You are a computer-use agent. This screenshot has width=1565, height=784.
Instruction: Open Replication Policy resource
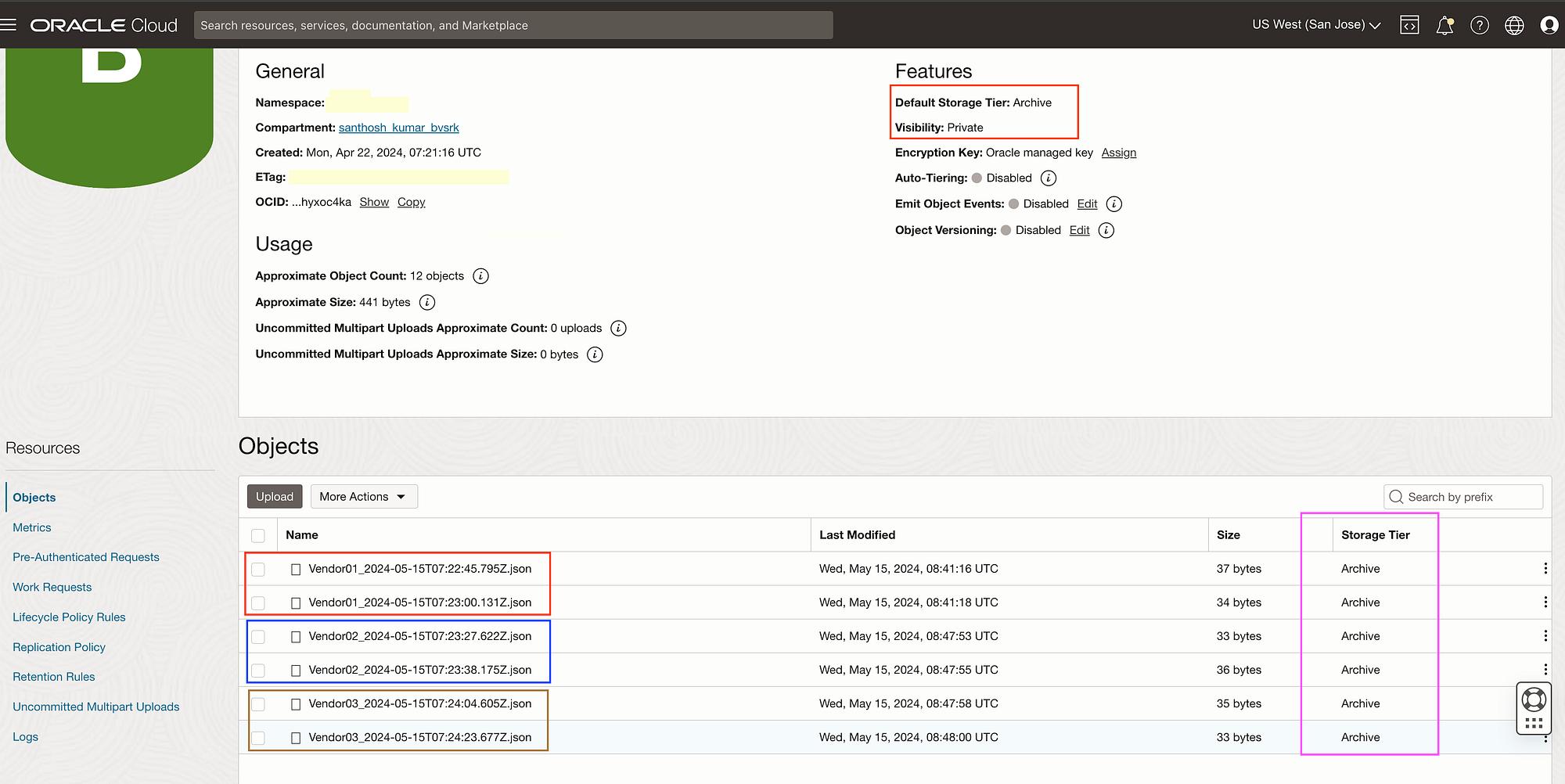59,647
